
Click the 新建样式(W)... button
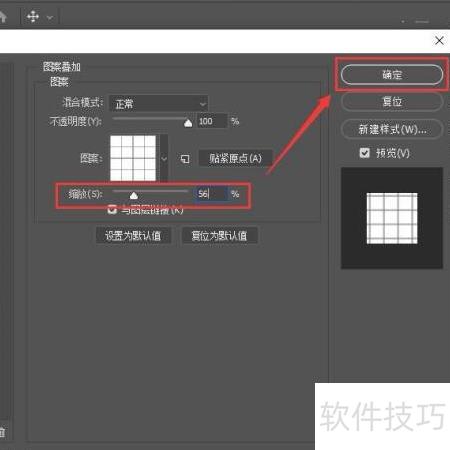coord(392,129)
